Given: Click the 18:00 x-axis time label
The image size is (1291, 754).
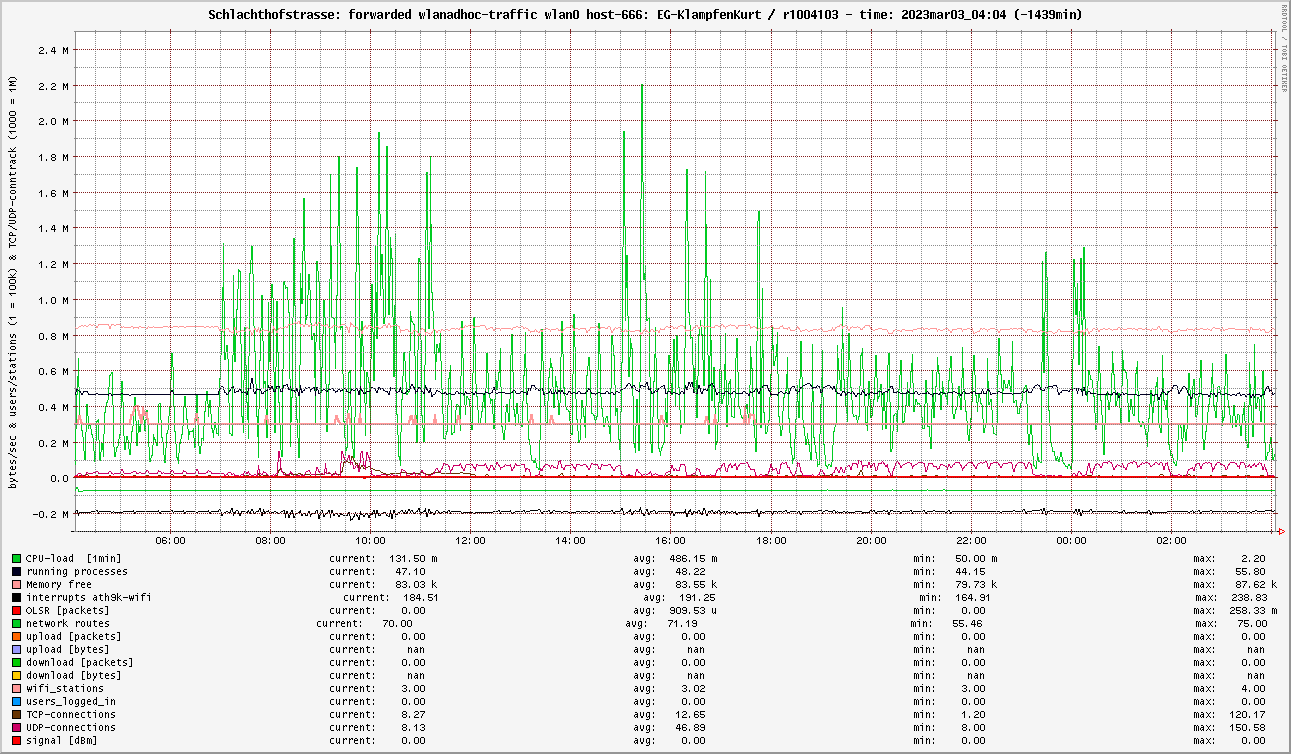Looking at the screenshot, I should (x=771, y=540).
